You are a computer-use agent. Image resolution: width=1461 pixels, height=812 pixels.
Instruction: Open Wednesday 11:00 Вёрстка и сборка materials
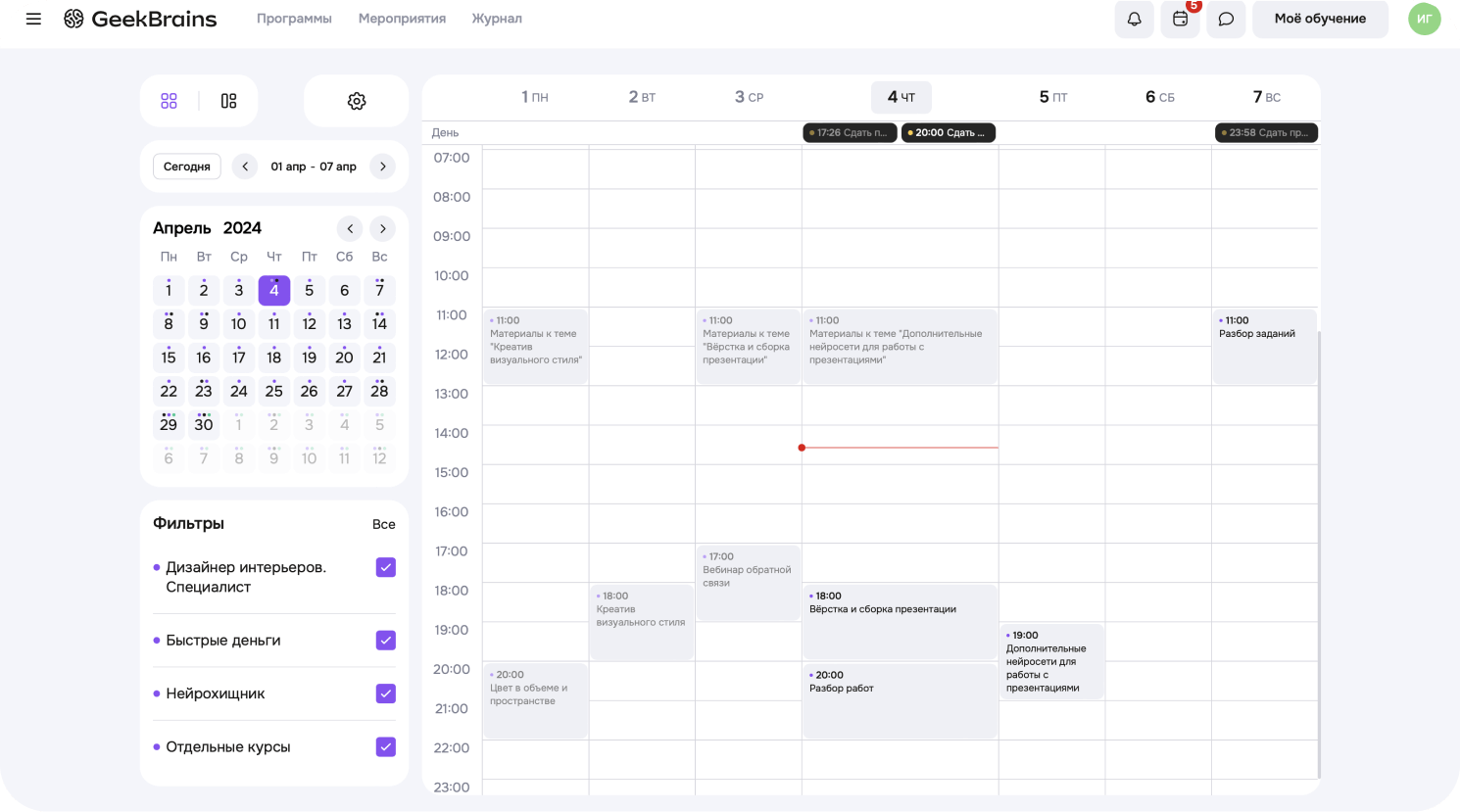pos(749,347)
